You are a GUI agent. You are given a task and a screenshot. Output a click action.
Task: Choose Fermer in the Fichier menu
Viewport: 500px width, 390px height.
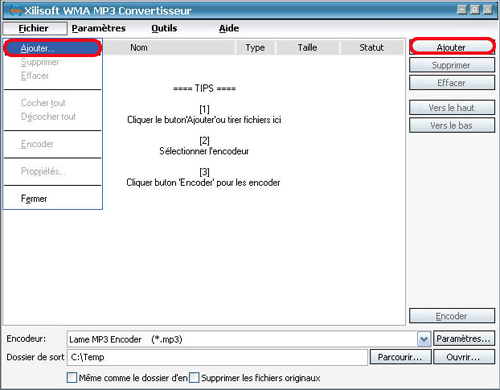tap(52, 199)
